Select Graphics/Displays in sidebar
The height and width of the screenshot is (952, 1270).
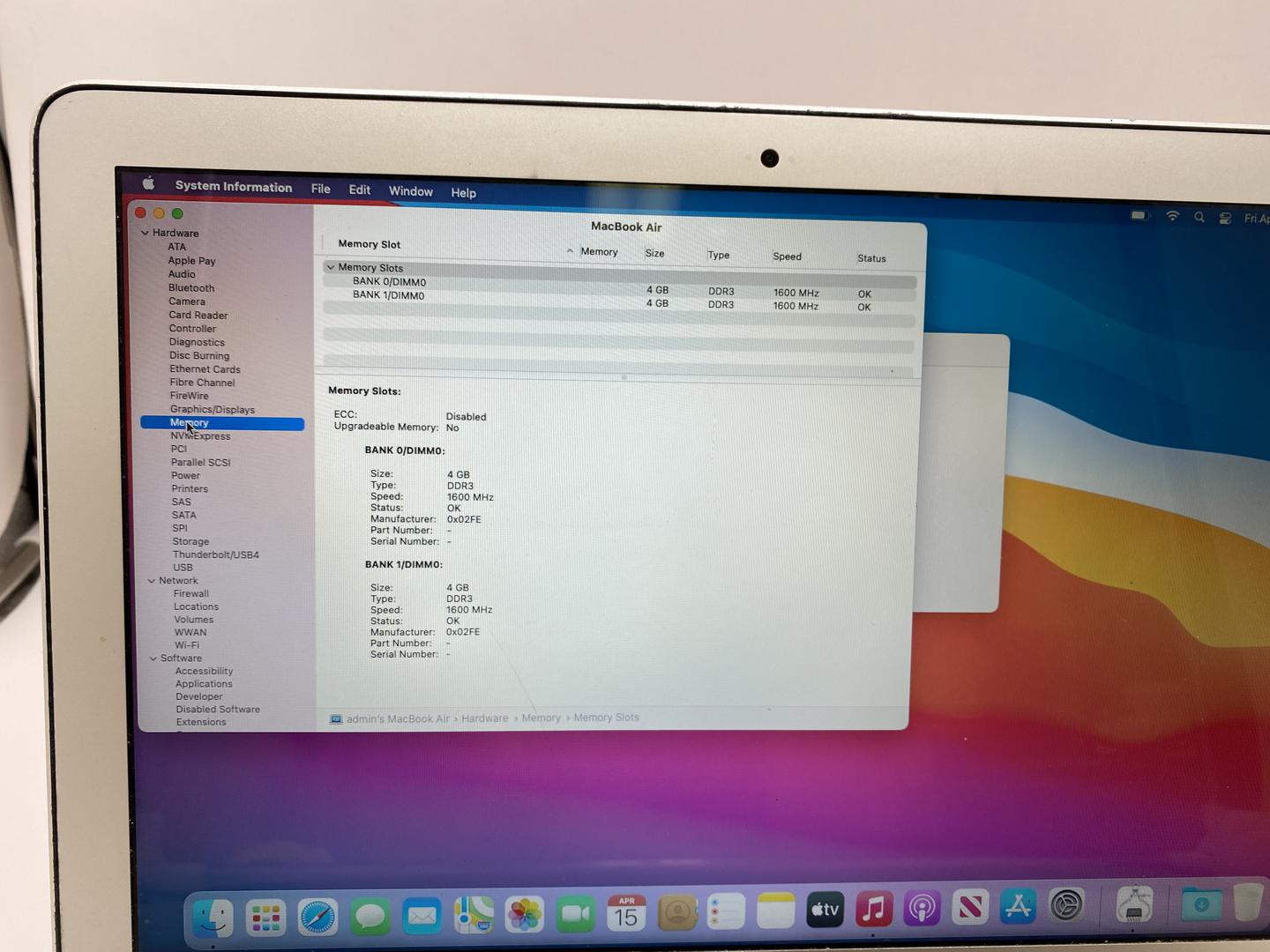pos(213,410)
